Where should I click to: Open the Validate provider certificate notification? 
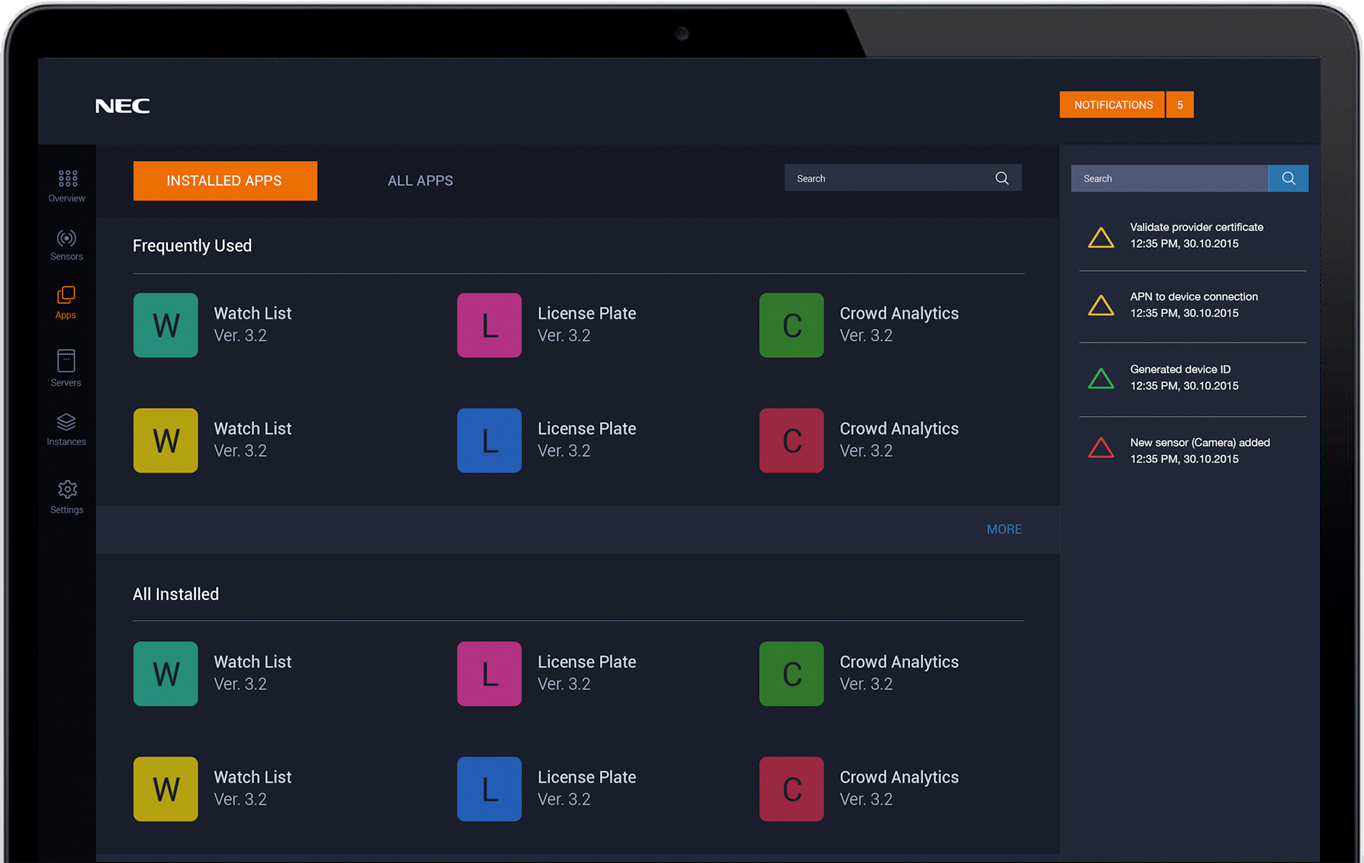(1196, 235)
